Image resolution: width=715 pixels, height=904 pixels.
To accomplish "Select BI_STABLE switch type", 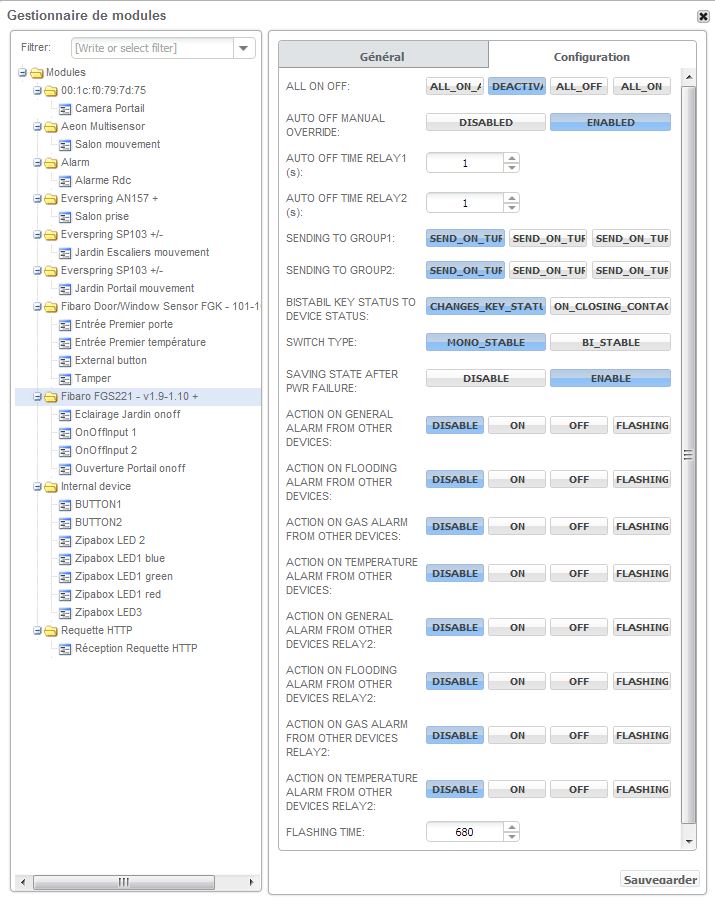I will click(610, 342).
